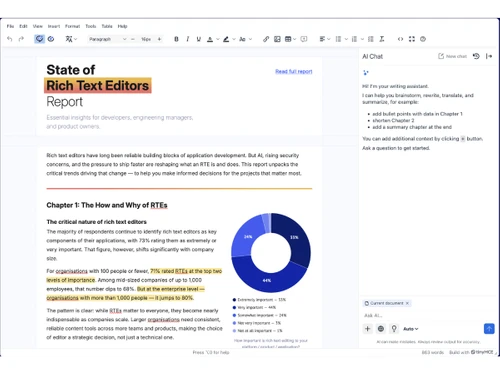500x375 pixels.
Task: Apply the background highlight color
Action: click(226, 39)
